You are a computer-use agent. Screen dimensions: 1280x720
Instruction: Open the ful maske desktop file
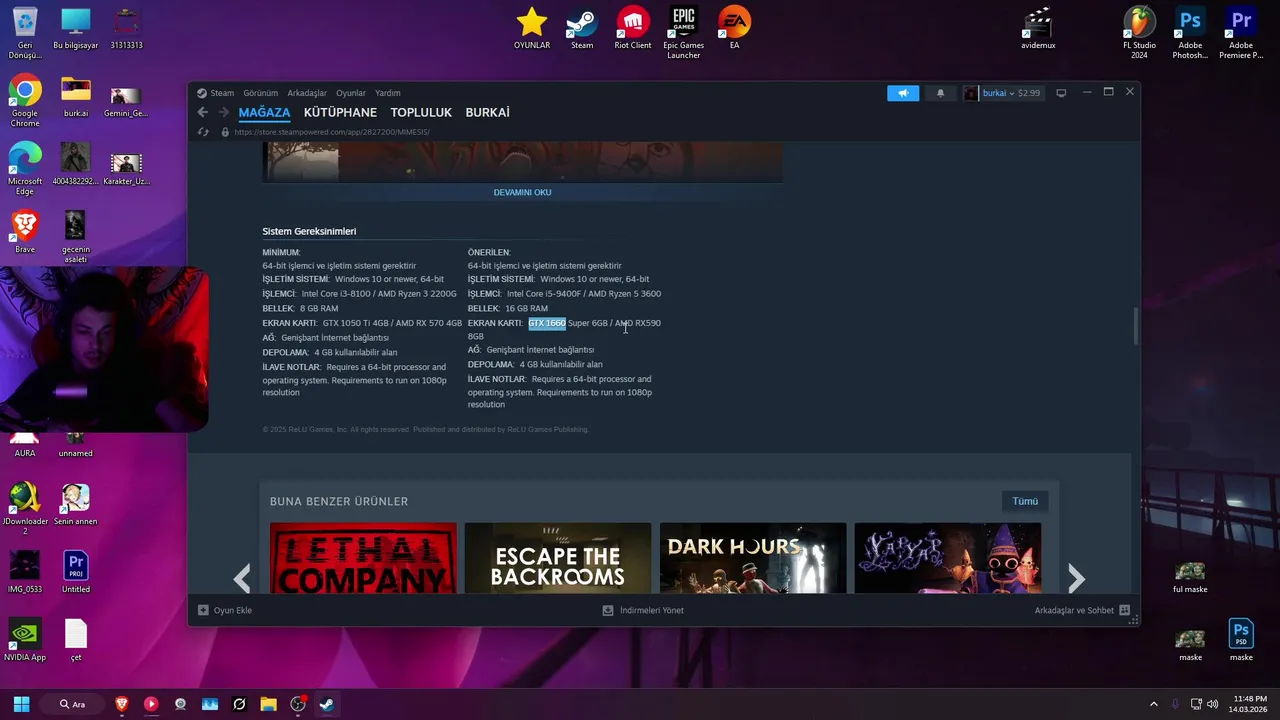1190,577
